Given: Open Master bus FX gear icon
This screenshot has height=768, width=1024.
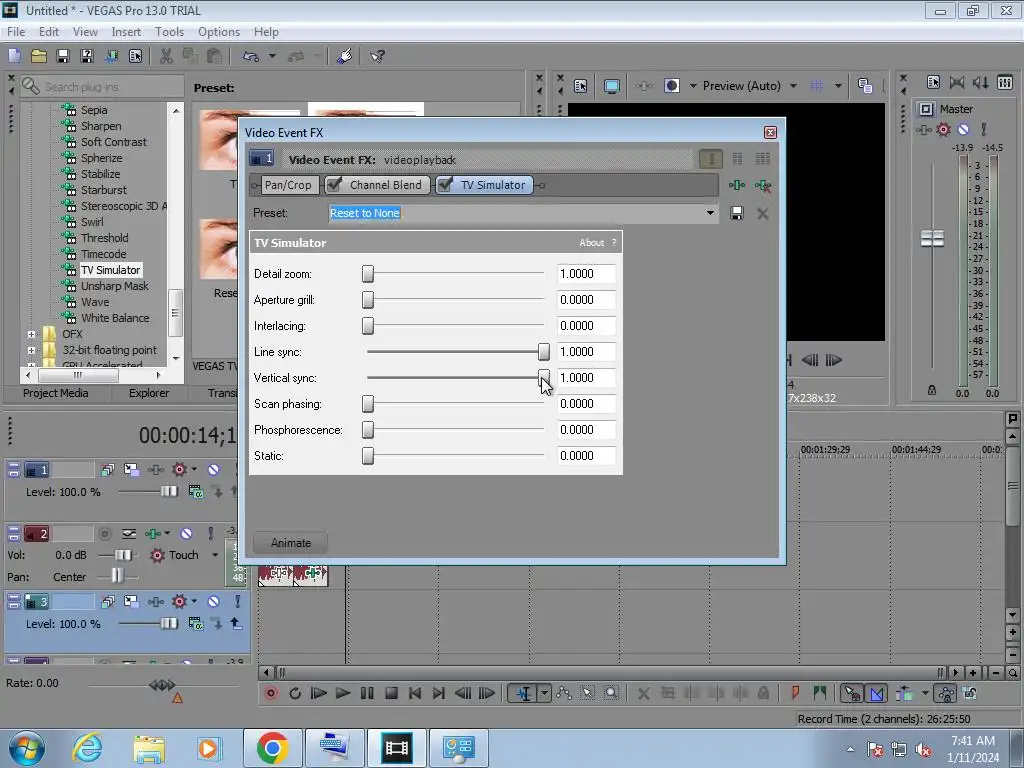Looking at the screenshot, I should point(944,129).
